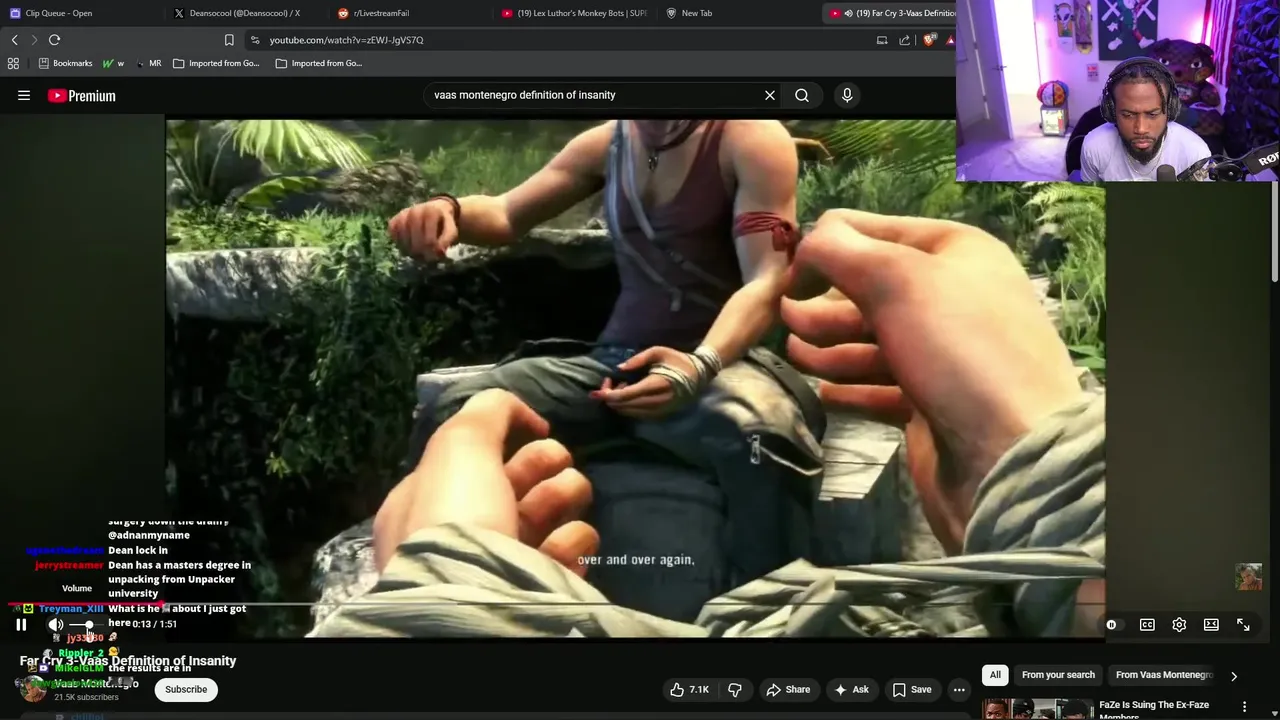Start voice search with the microphone
Screen dimensions: 1280x720
pyautogui.click(x=847, y=95)
